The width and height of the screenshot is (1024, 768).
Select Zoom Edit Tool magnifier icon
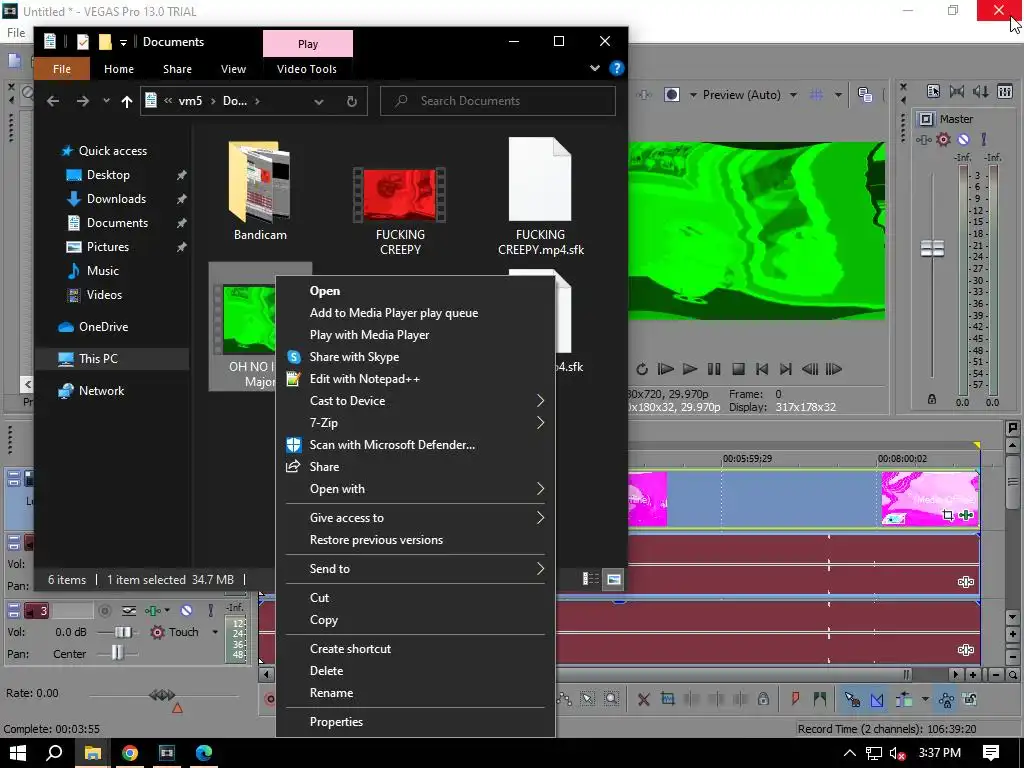(x=611, y=699)
